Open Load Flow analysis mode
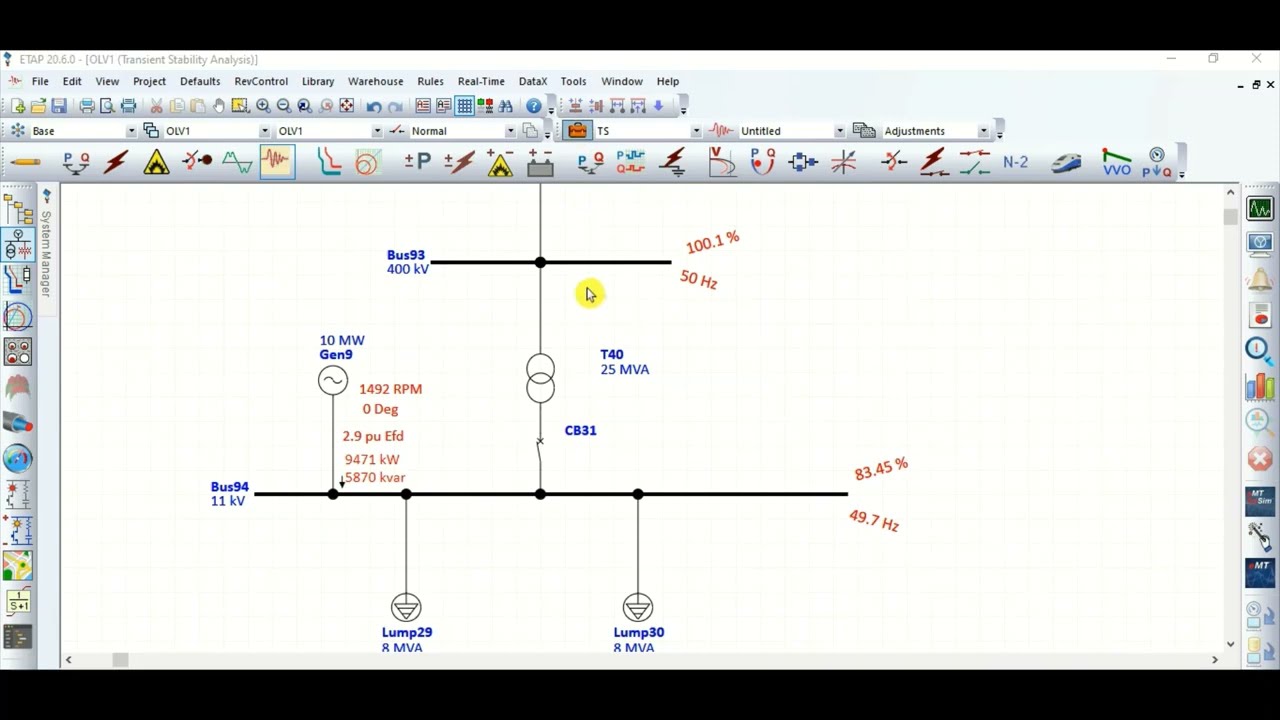 76,162
